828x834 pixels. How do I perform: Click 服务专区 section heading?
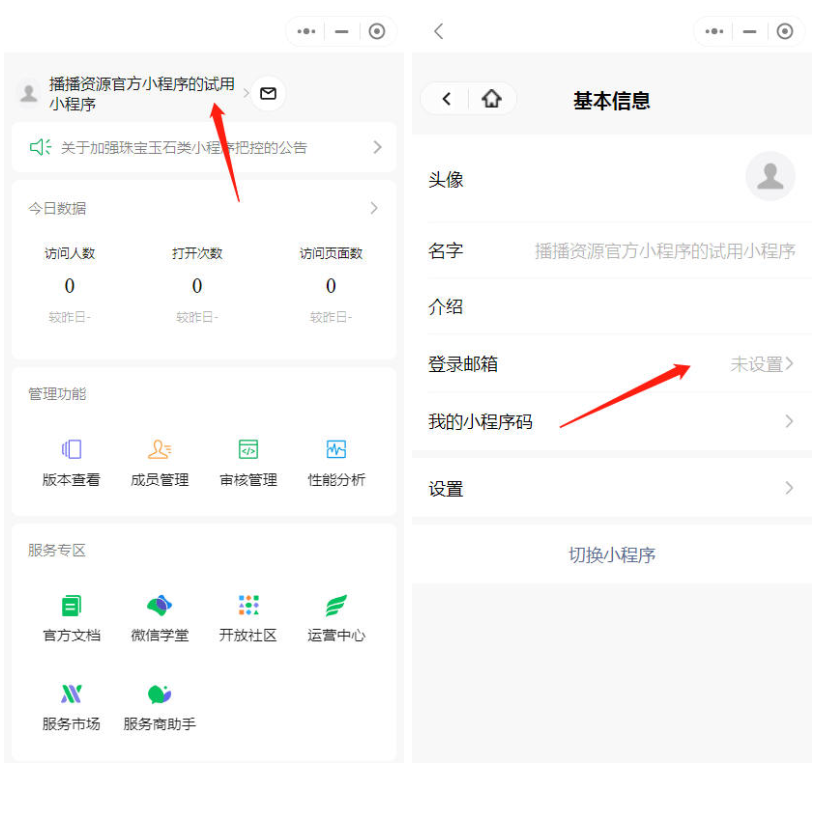(57, 550)
